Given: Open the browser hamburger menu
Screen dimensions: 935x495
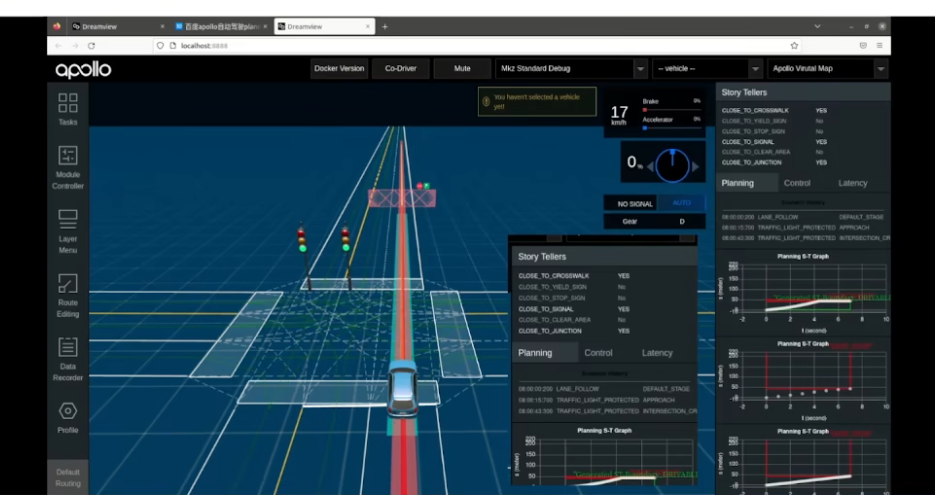Looking at the screenshot, I should pyautogui.click(x=880, y=45).
